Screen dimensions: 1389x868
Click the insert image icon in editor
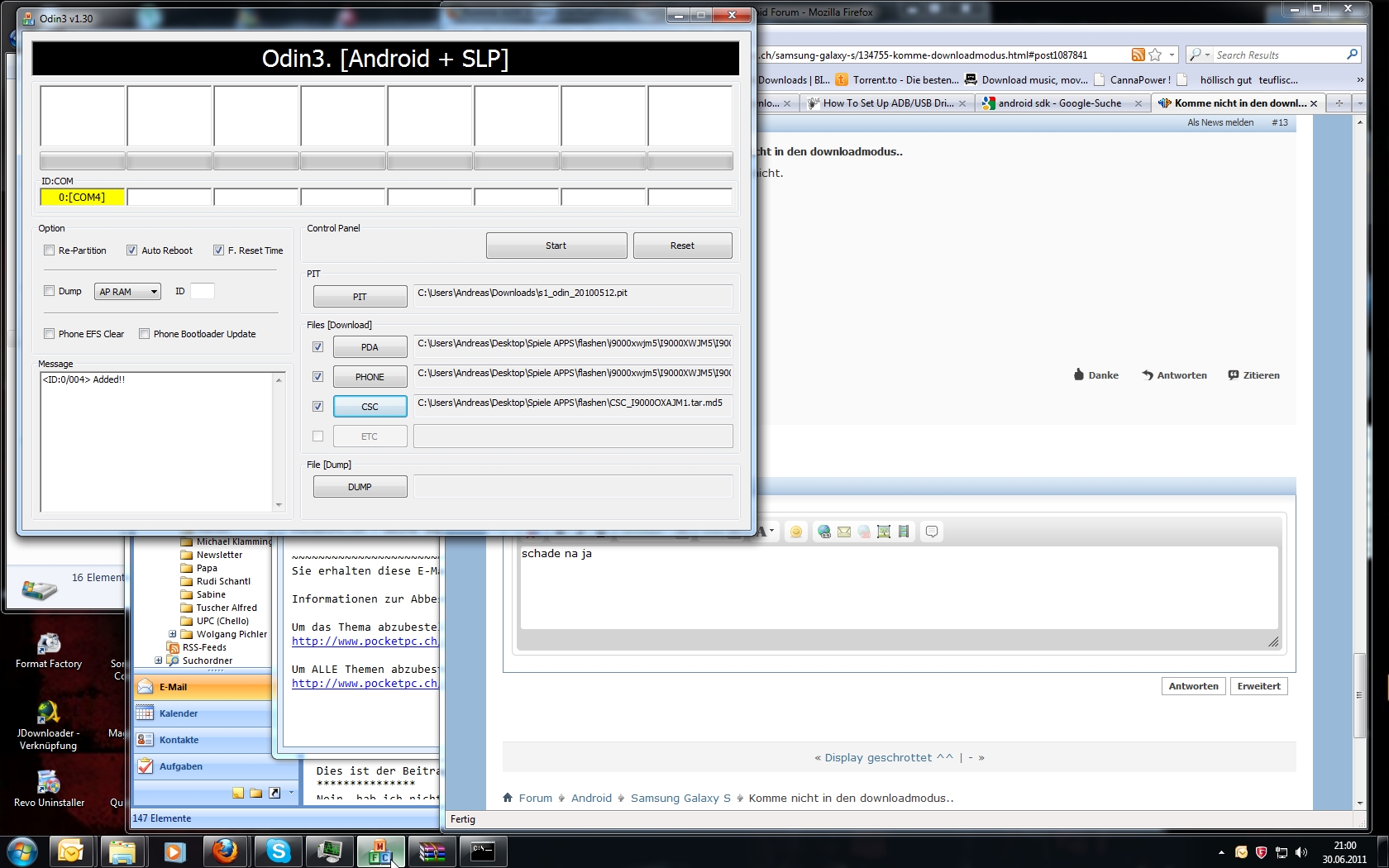[884, 532]
